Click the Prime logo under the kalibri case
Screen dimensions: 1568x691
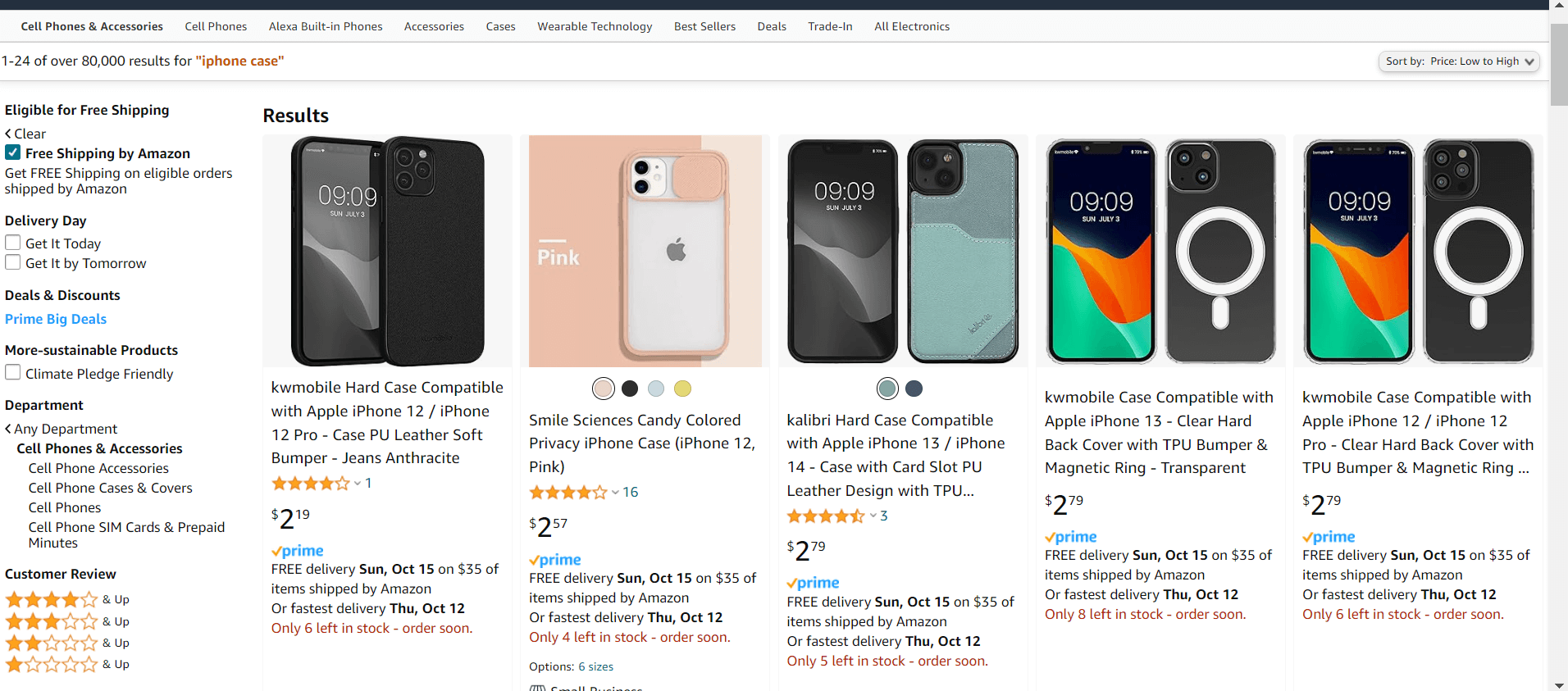(812, 582)
